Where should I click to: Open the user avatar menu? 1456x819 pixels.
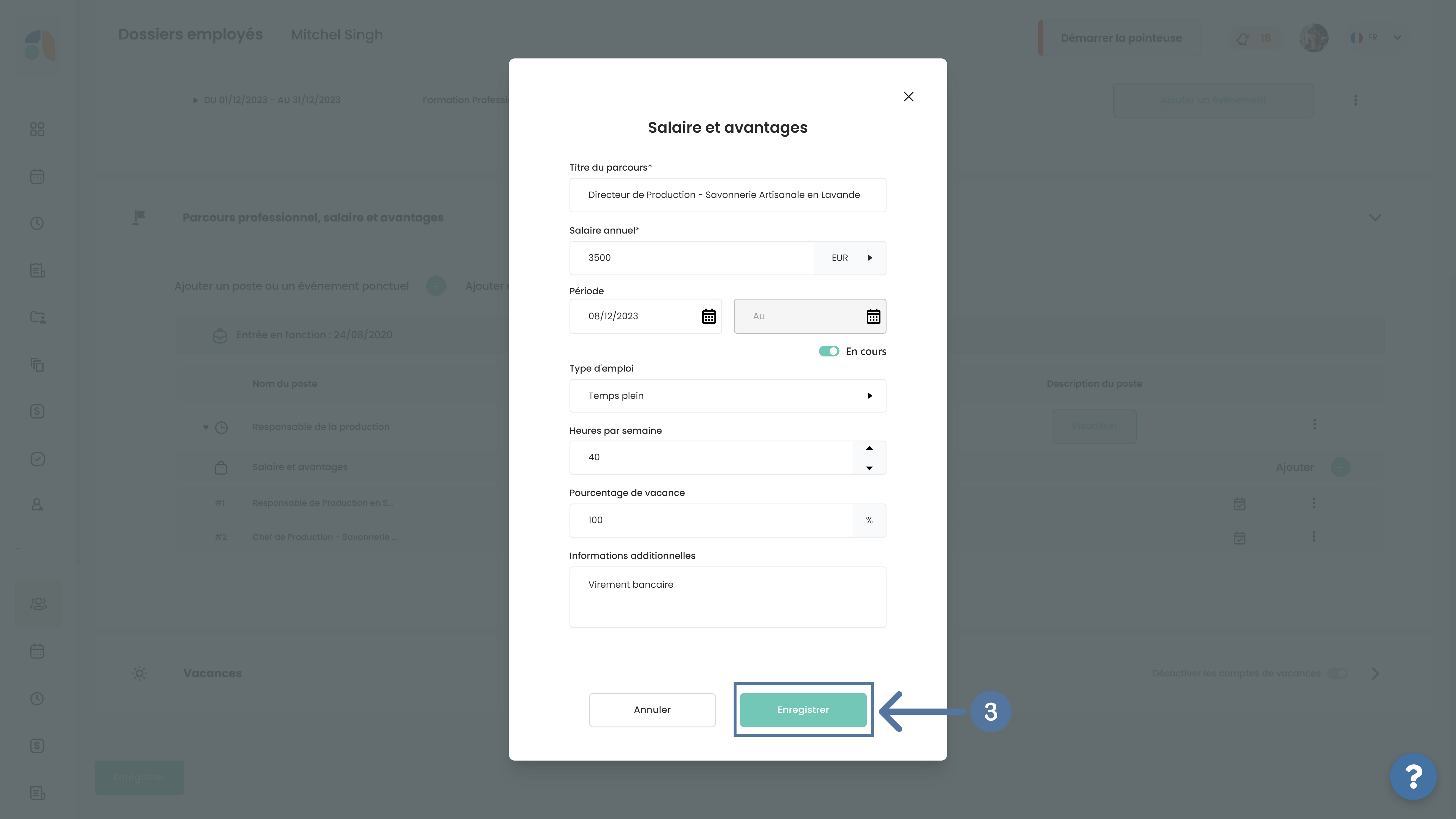(1314, 38)
